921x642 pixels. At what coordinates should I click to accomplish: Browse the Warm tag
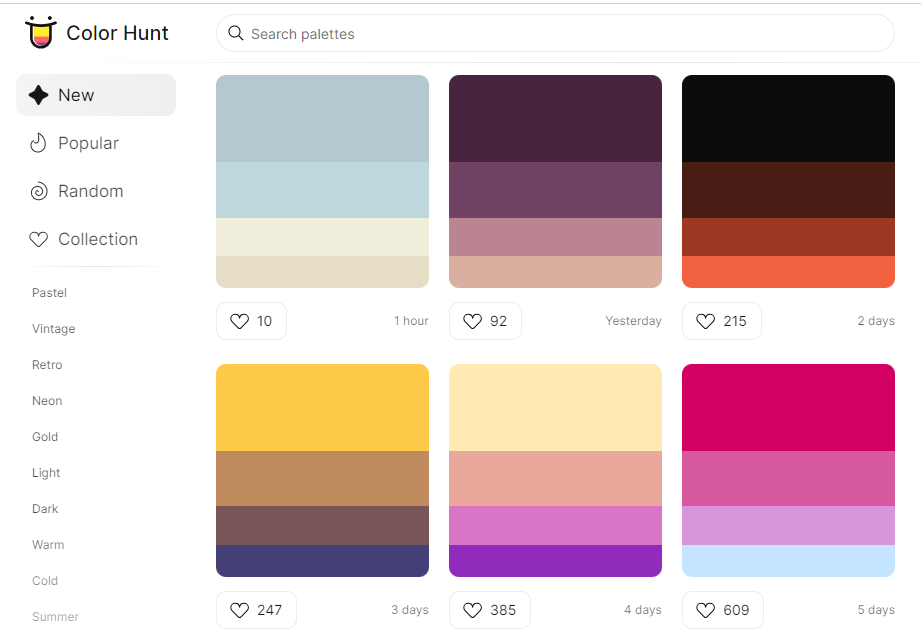tap(48, 544)
